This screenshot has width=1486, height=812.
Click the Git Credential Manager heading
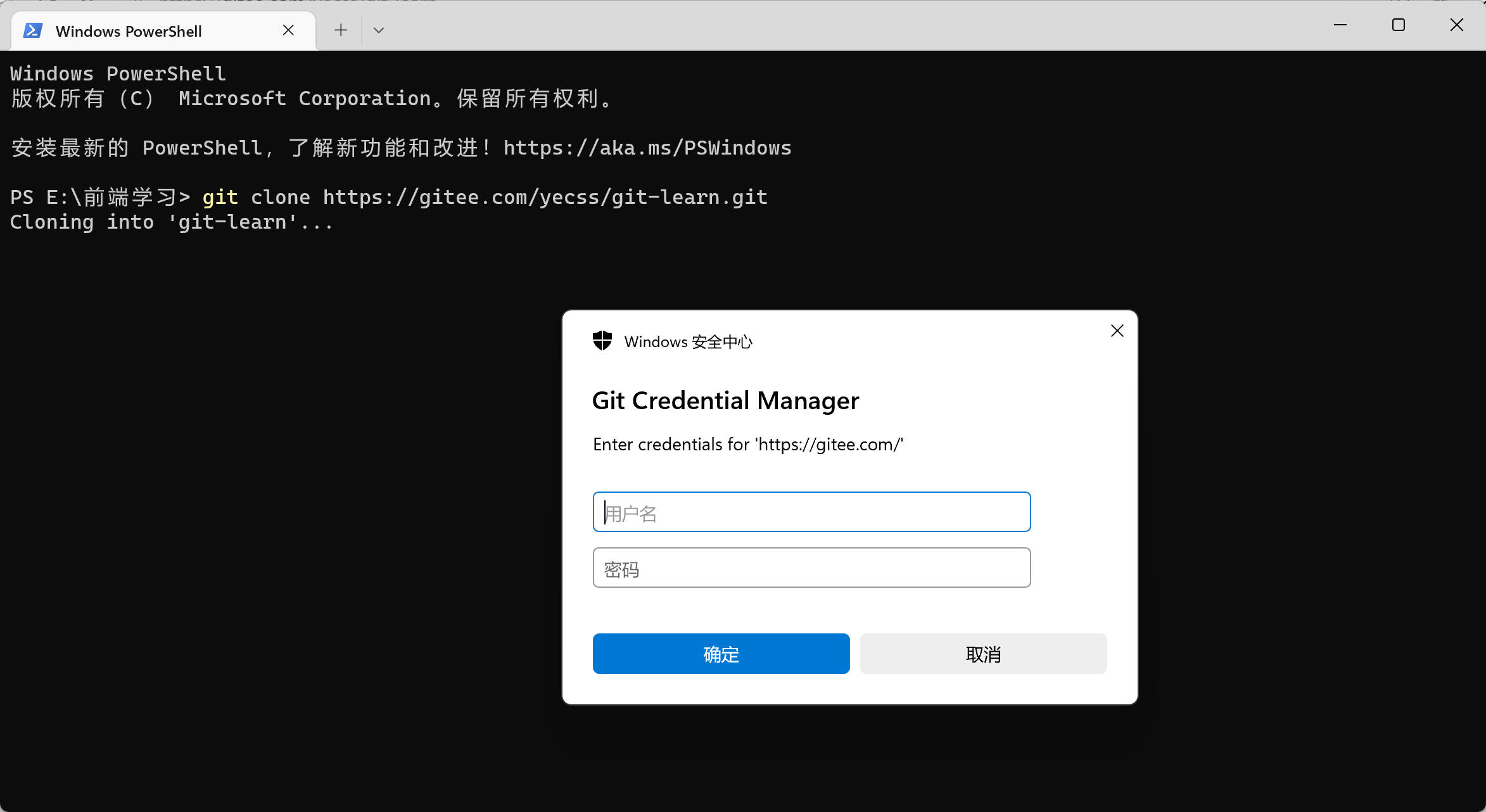(725, 401)
